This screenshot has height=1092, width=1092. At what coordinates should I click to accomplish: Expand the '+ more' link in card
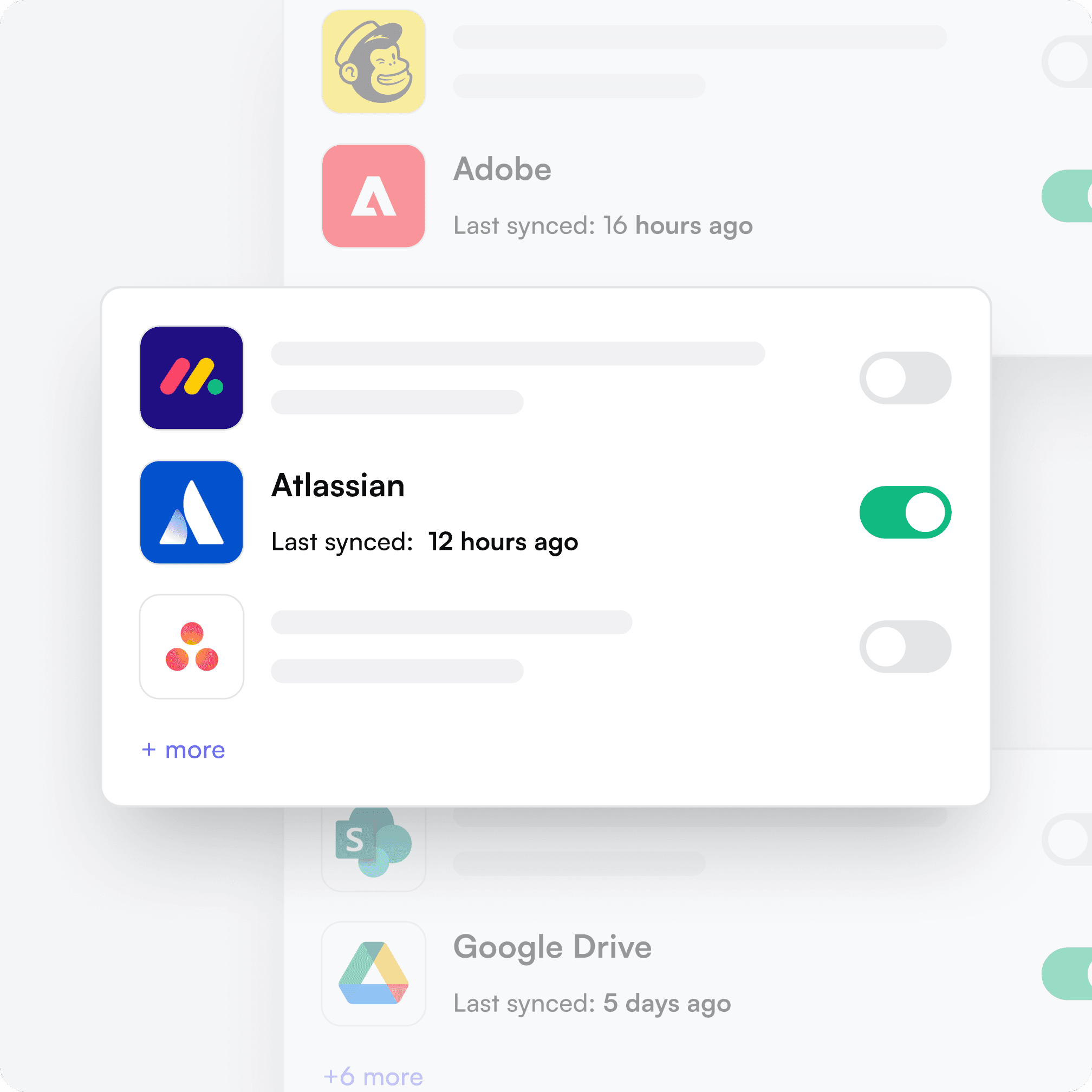(x=183, y=750)
